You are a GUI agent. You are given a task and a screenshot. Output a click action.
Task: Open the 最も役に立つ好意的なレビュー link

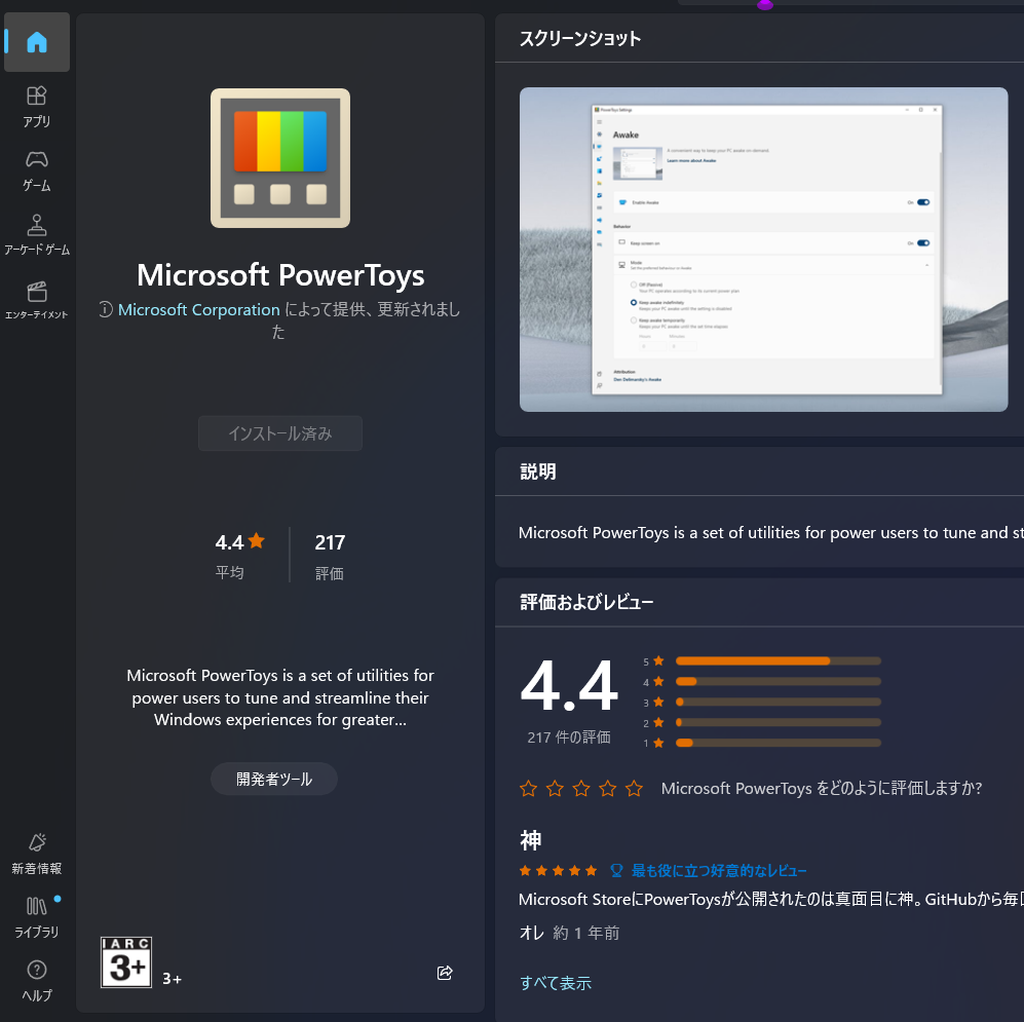[718, 870]
